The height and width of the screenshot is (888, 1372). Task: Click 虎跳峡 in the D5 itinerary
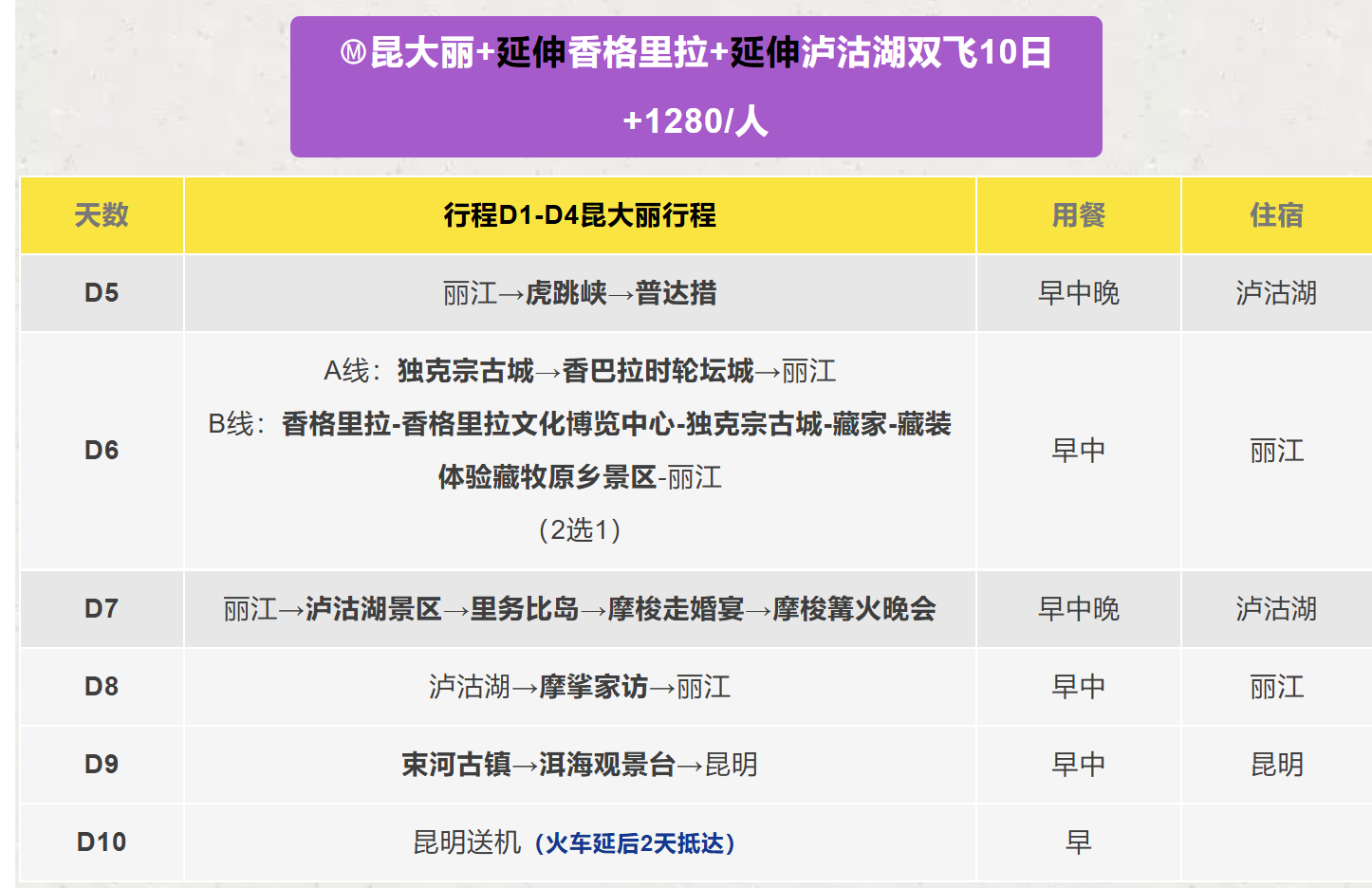(x=565, y=293)
